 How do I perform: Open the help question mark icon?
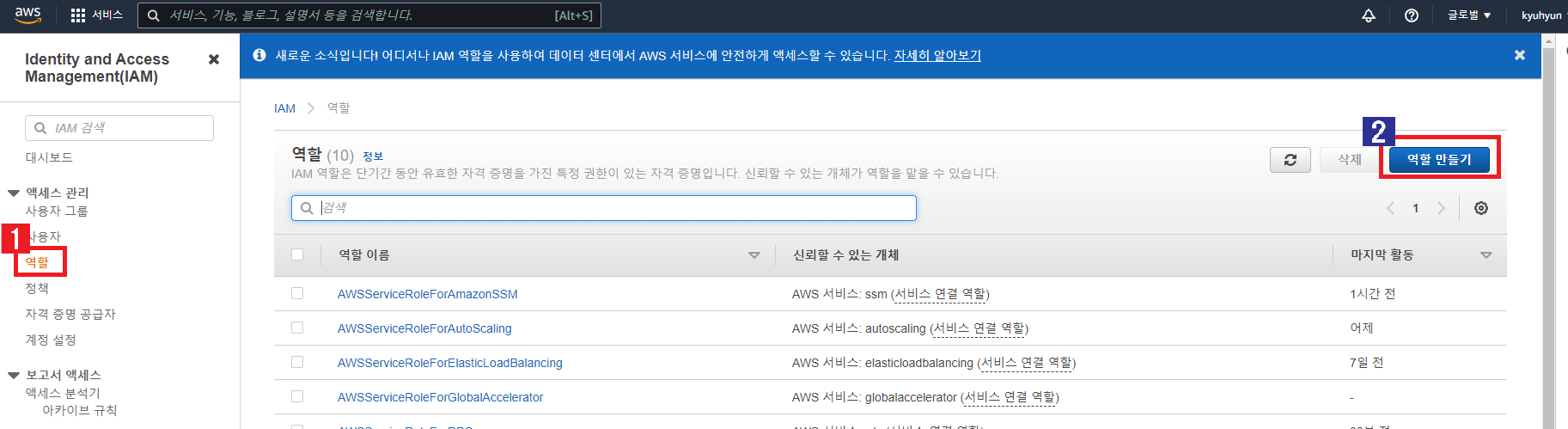pos(1412,15)
